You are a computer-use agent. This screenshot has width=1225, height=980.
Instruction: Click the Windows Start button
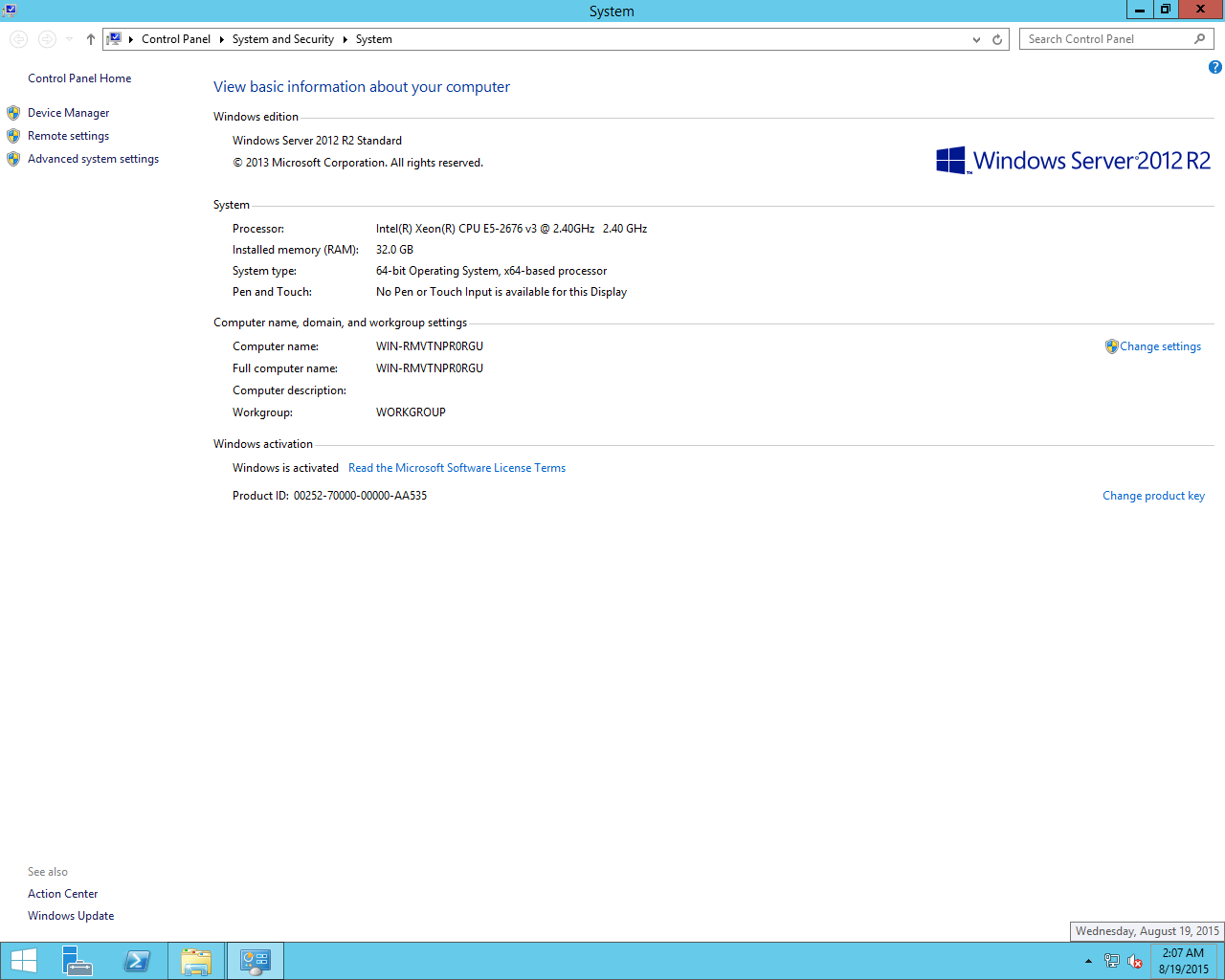[x=23, y=961]
